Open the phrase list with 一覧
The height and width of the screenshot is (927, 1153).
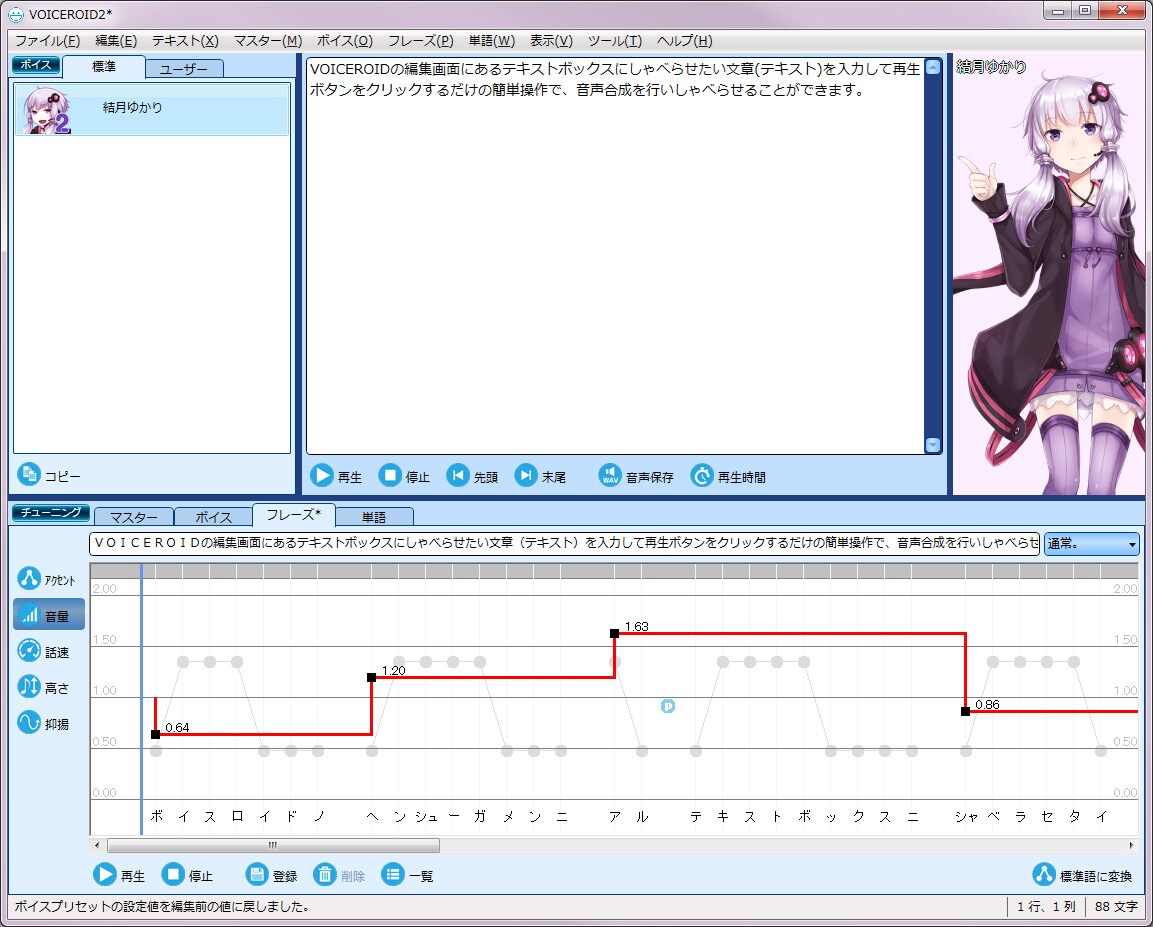[x=408, y=875]
